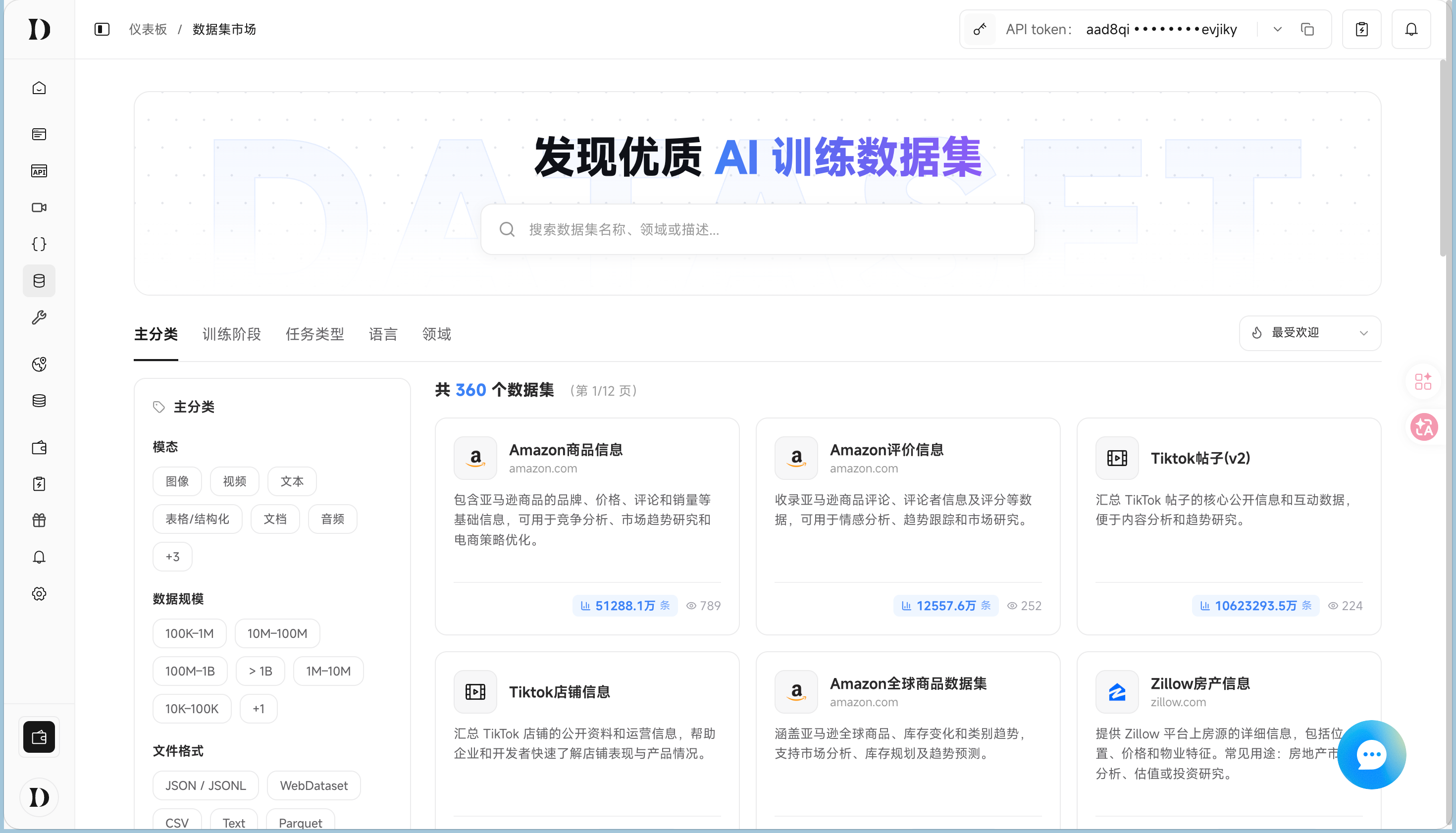This screenshot has height=833, width=1456.
Task: Switch to the 任务类型 tab
Action: (315, 334)
